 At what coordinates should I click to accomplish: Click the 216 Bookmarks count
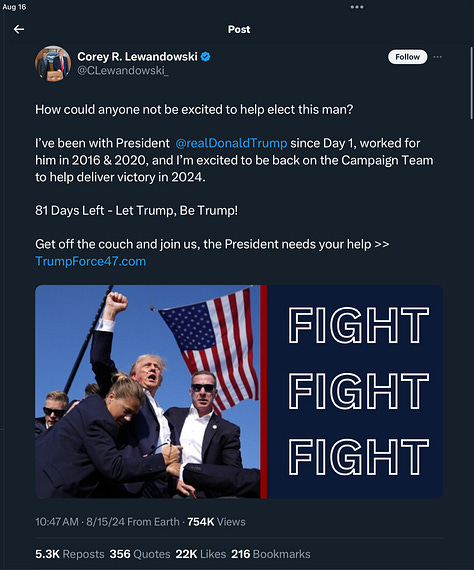tap(271, 554)
